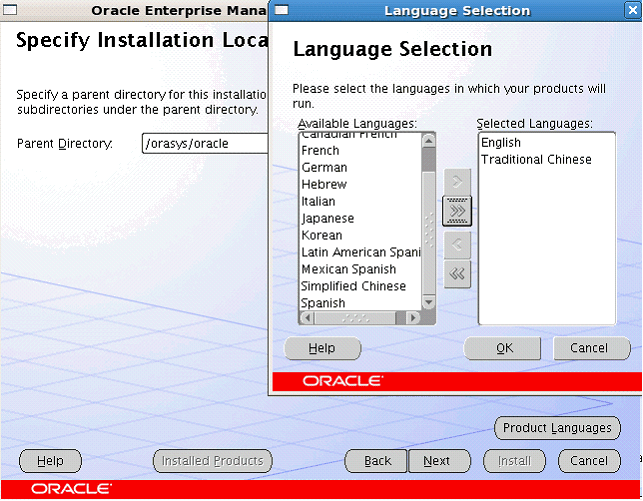The width and height of the screenshot is (643, 501).
Task: Select German in Available Languages
Action: [360, 167]
